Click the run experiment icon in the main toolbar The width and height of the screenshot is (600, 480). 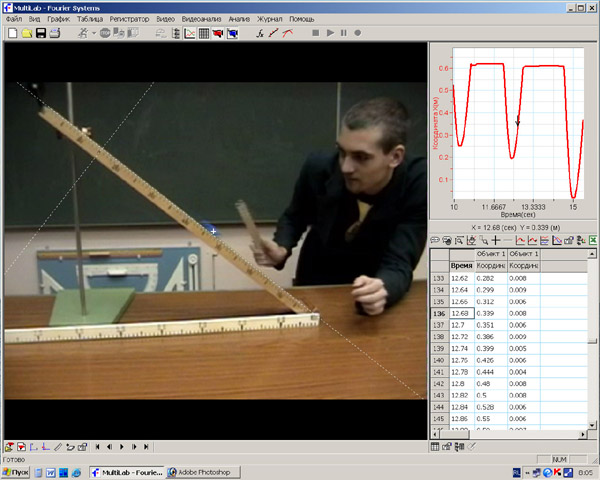pyautogui.click(x=82, y=33)
